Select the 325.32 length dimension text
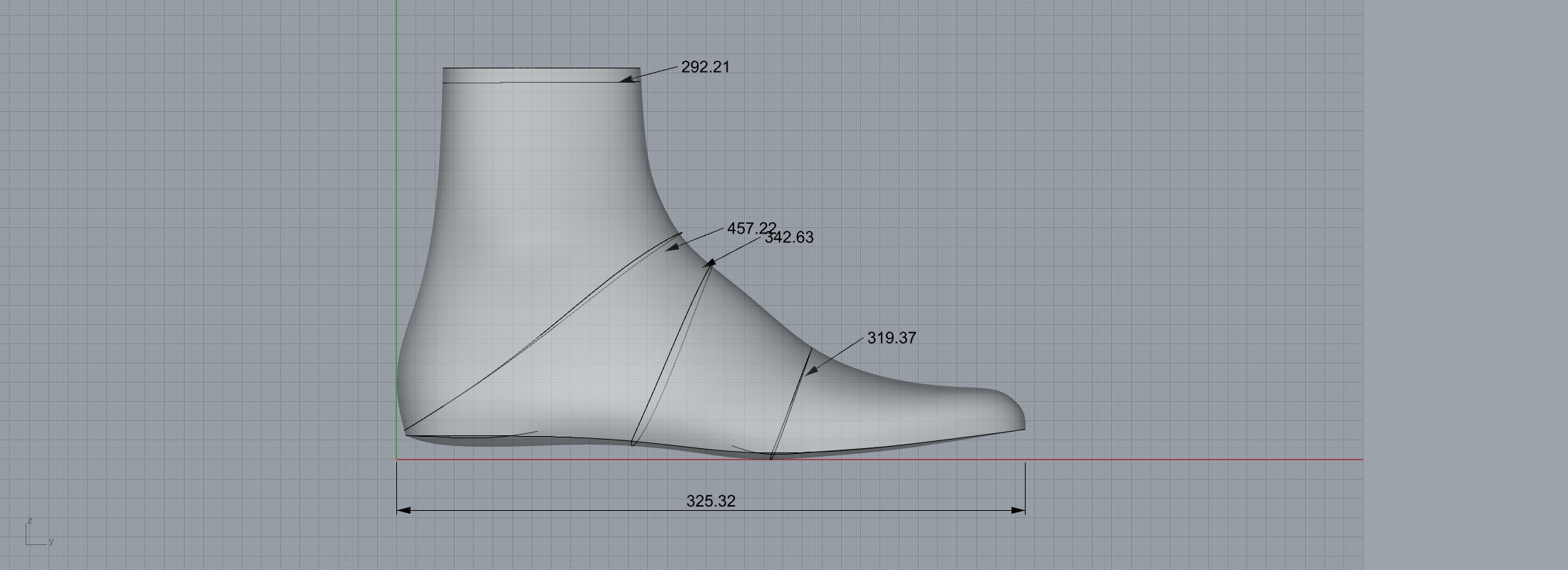 click(711, 501)
